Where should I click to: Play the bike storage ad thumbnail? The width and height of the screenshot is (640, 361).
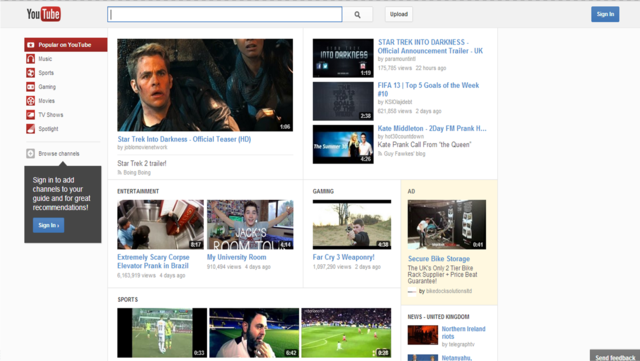point(447,225)
